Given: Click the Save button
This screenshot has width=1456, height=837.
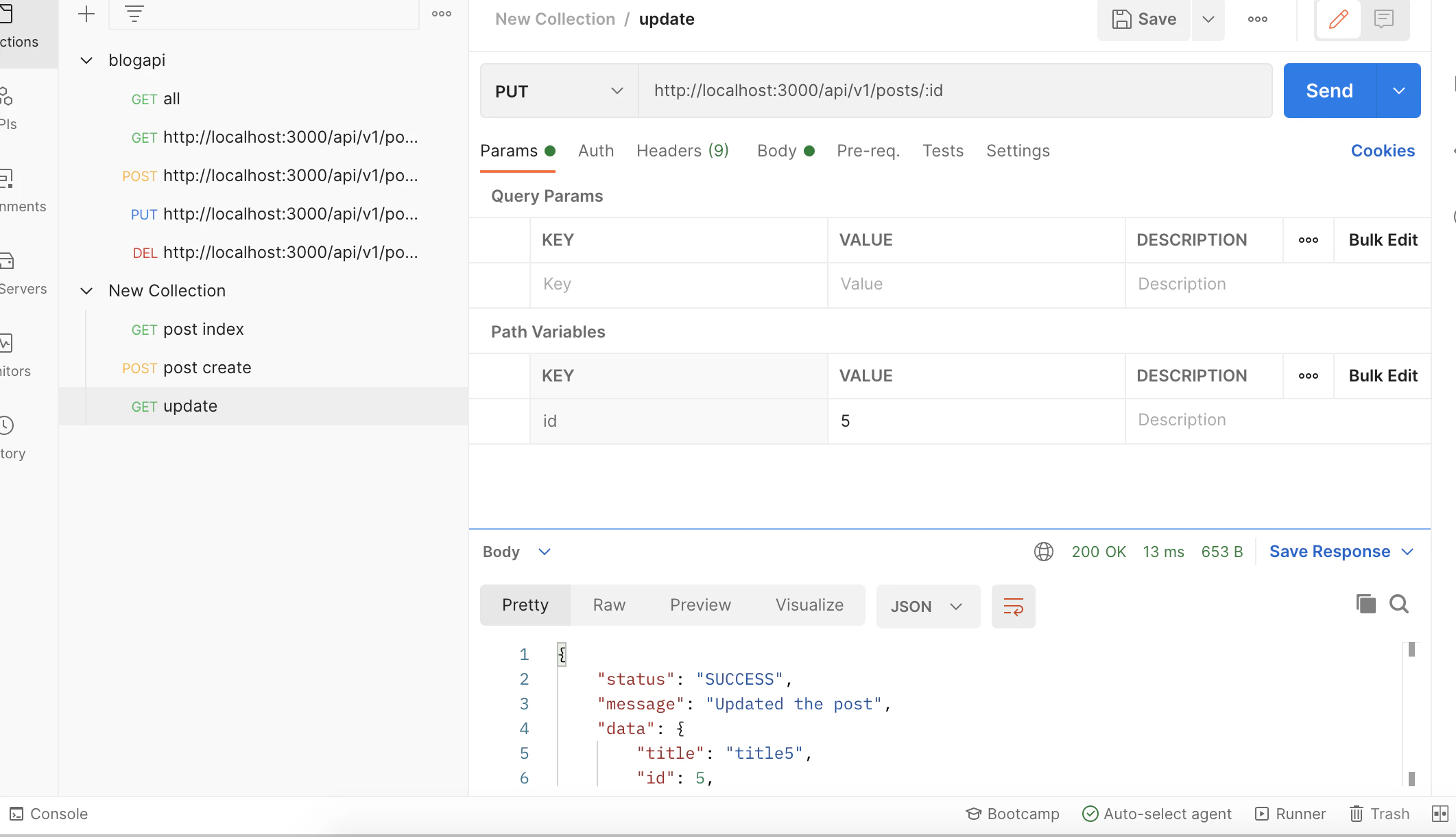Looking at the screenshot, I should point(1144,19).
